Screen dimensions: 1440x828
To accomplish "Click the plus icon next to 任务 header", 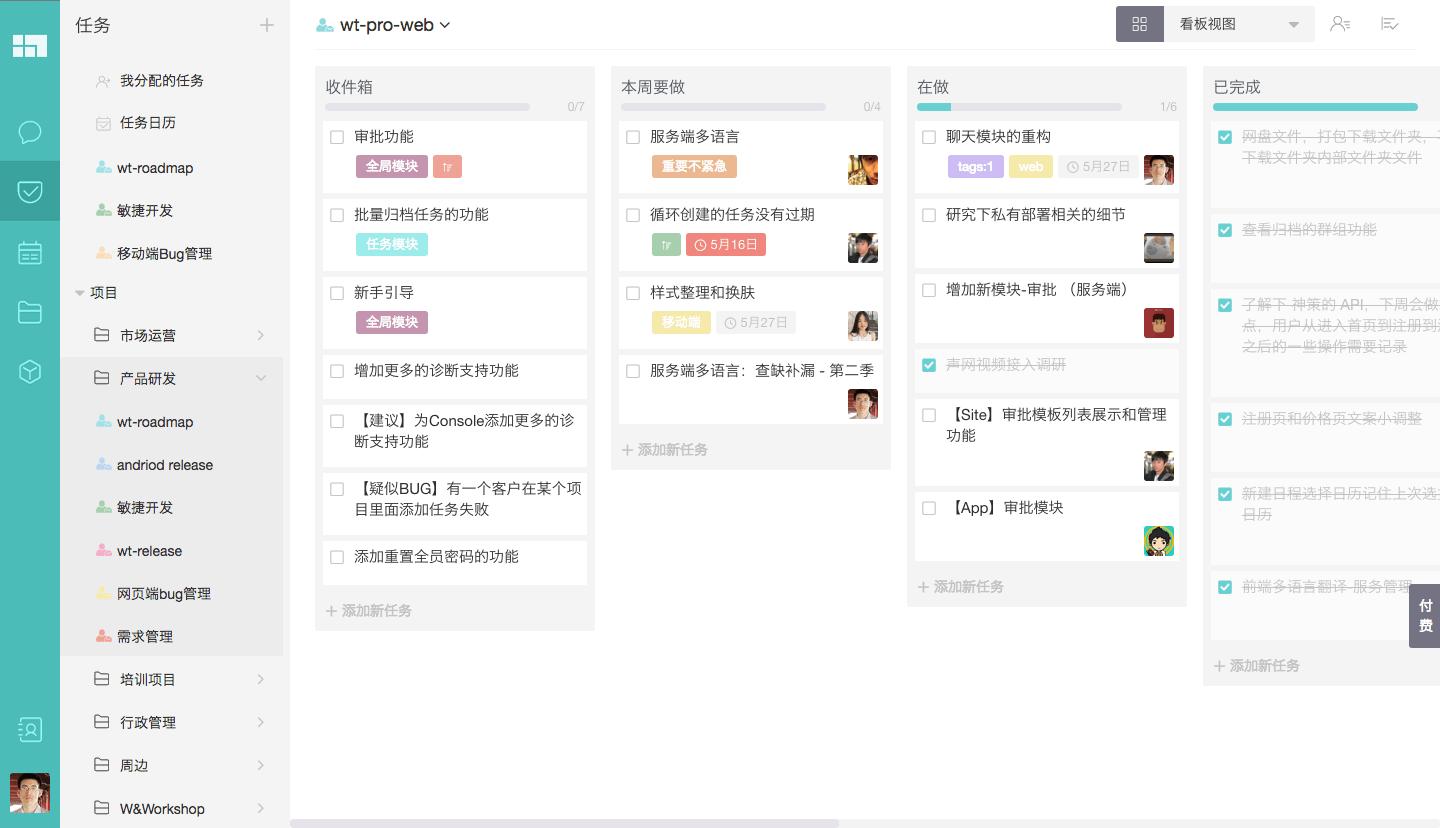I will [267, 25].
